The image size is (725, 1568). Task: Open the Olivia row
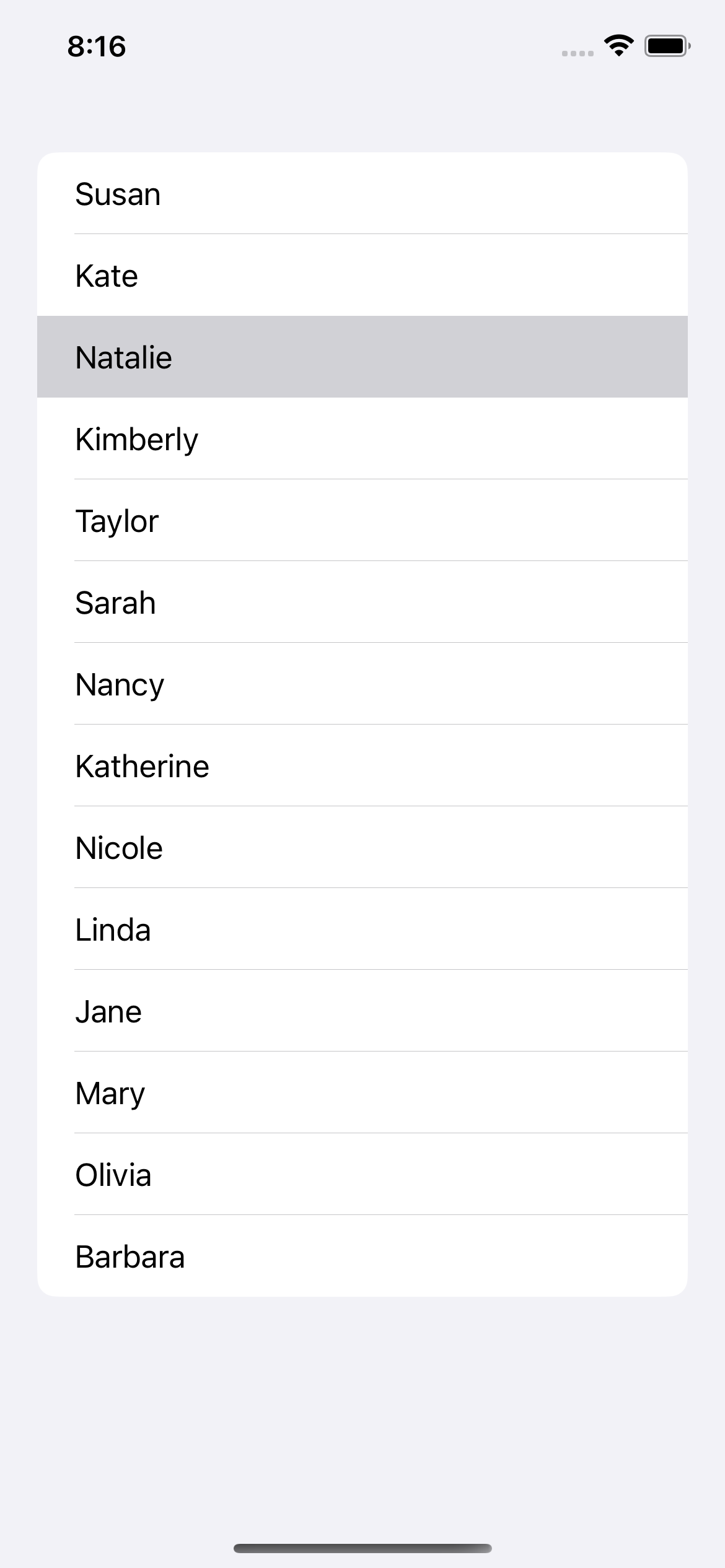[362, 1175]
